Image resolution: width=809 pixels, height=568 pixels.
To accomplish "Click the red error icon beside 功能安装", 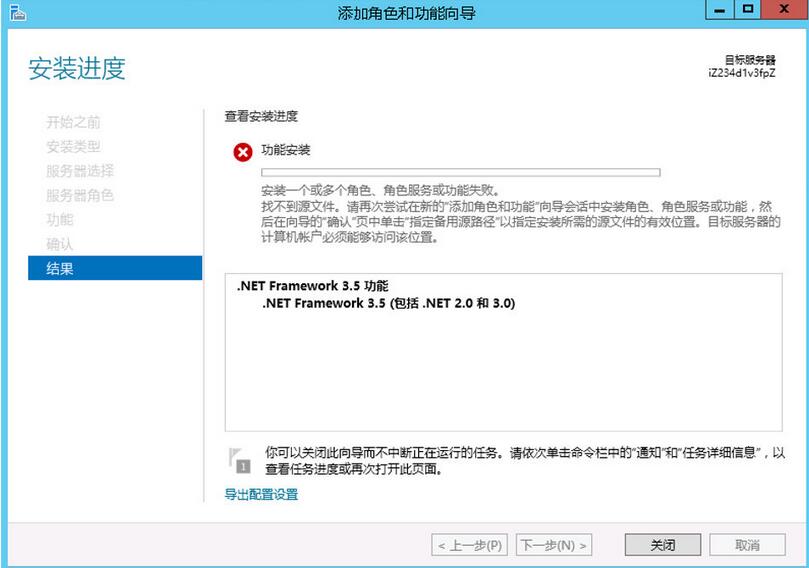I will [x=242, y=152].
